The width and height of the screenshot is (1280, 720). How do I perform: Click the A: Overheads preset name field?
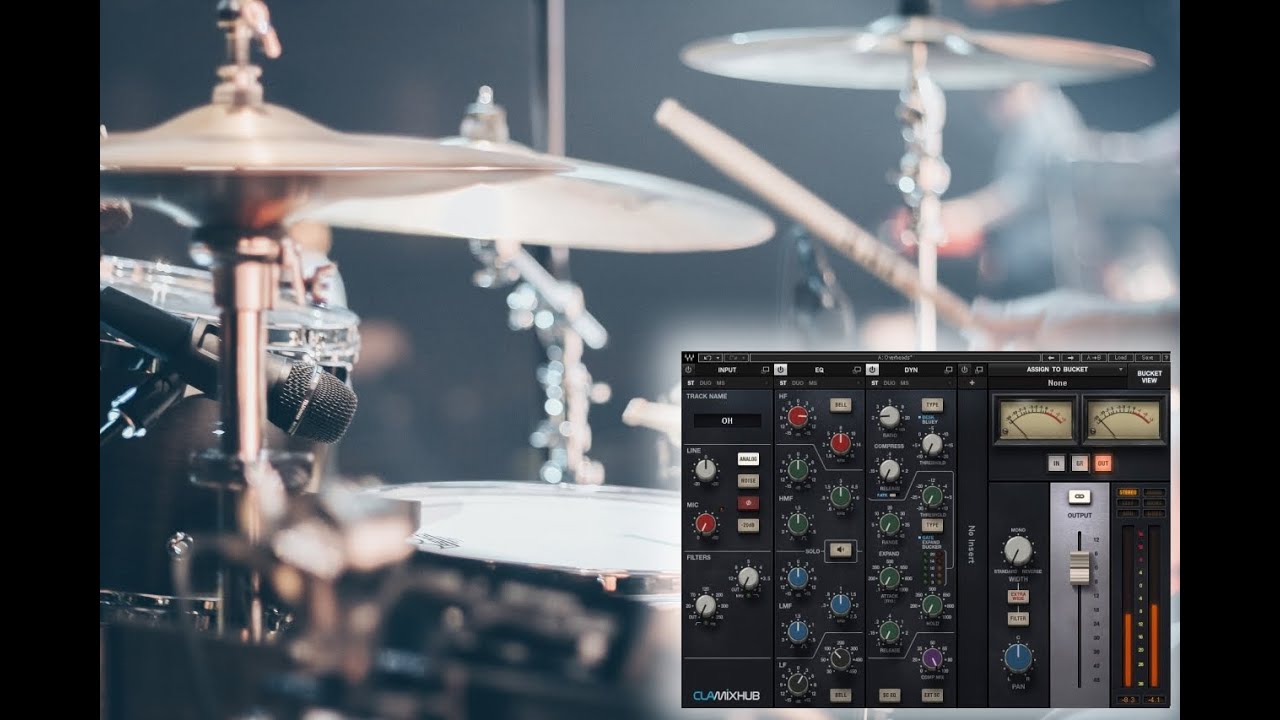click(895, 357)
